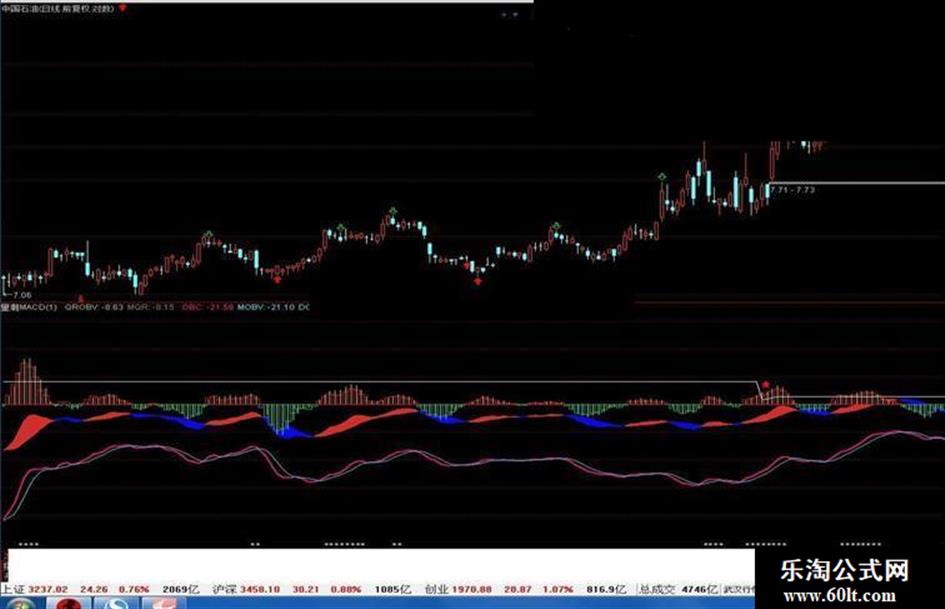This screenshot has height=609, width=945.
Task: Click the 7.06 low price label
Action: tap(22, 295)
